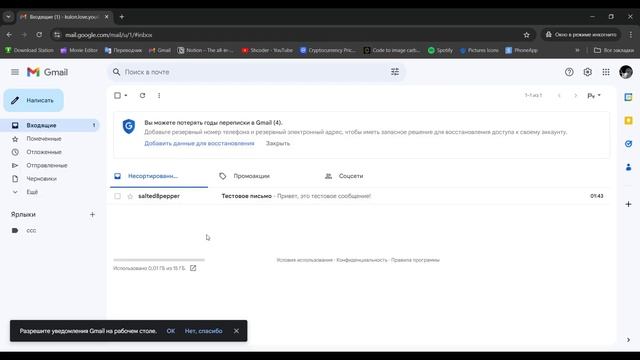The width and height of the screenshot is (640, 360).
Task: Open search filter options icon
Action: (395, 72)
